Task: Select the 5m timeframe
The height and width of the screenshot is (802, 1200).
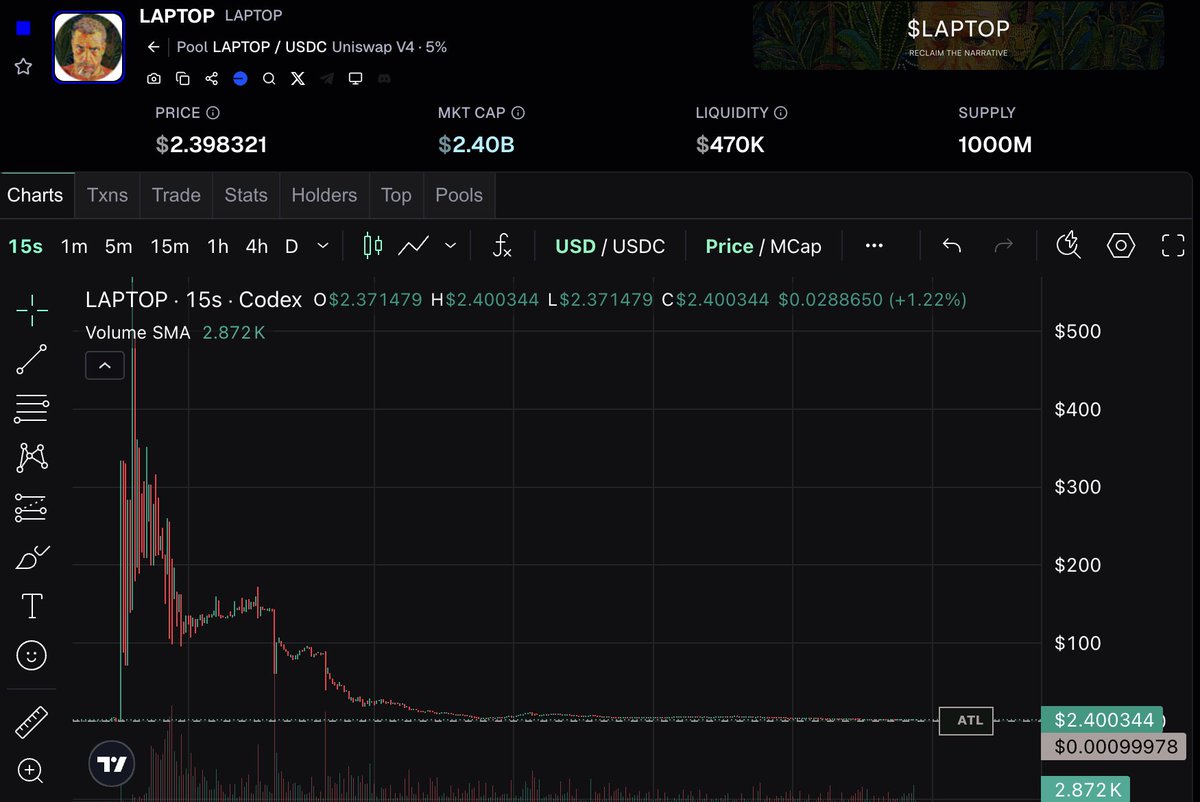Action: [x=118, y=246]
